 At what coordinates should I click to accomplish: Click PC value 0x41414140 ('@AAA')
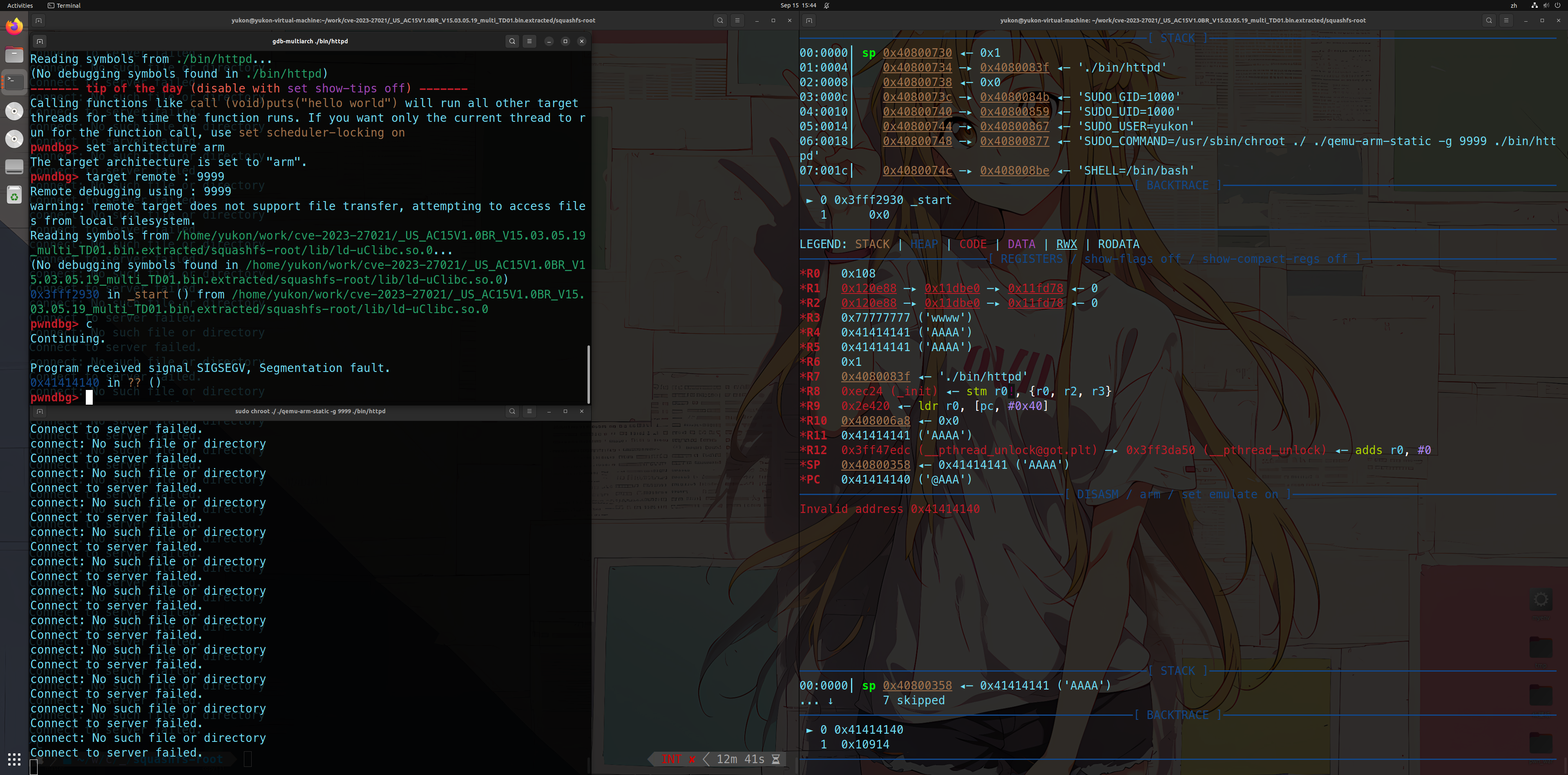tap(907, 480)
